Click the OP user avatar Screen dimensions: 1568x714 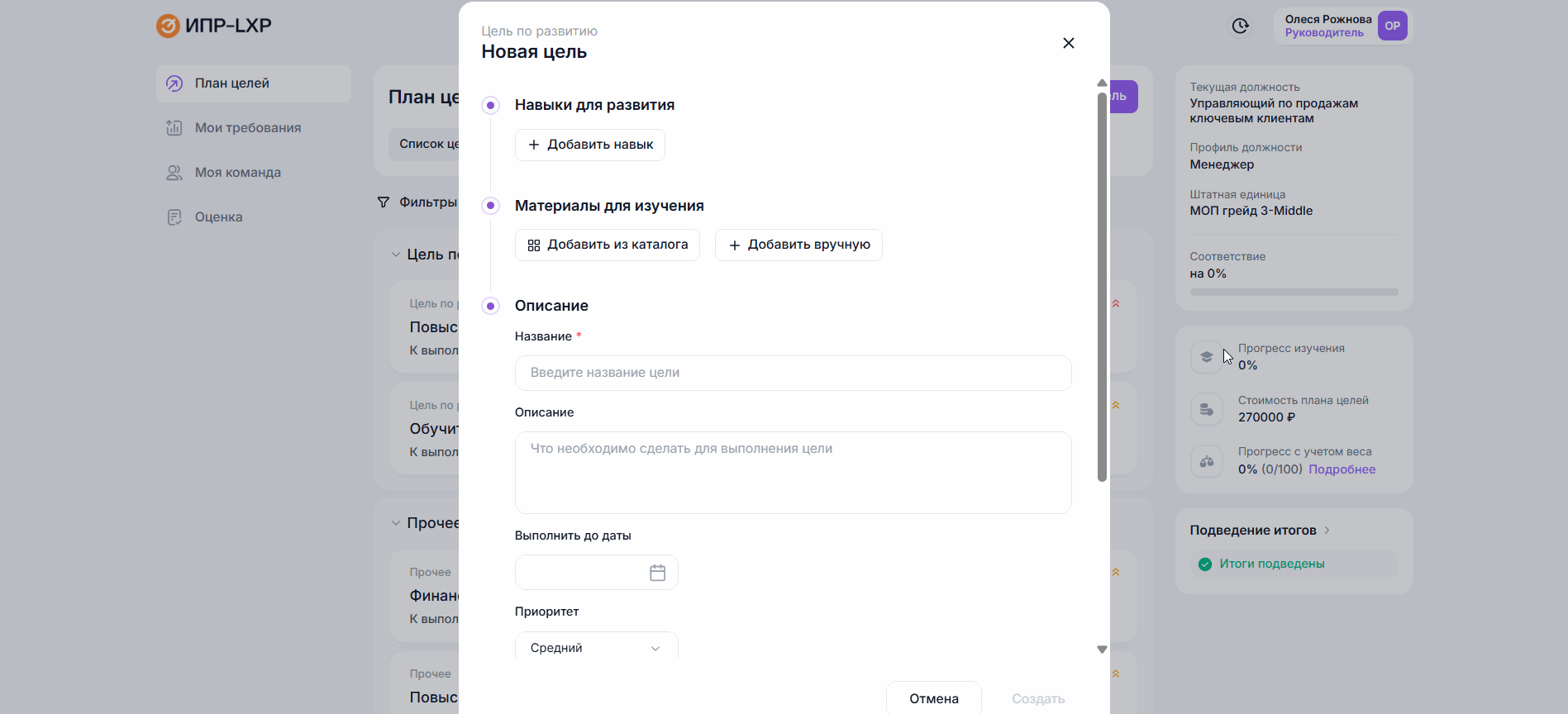(x=1392, y=26)
